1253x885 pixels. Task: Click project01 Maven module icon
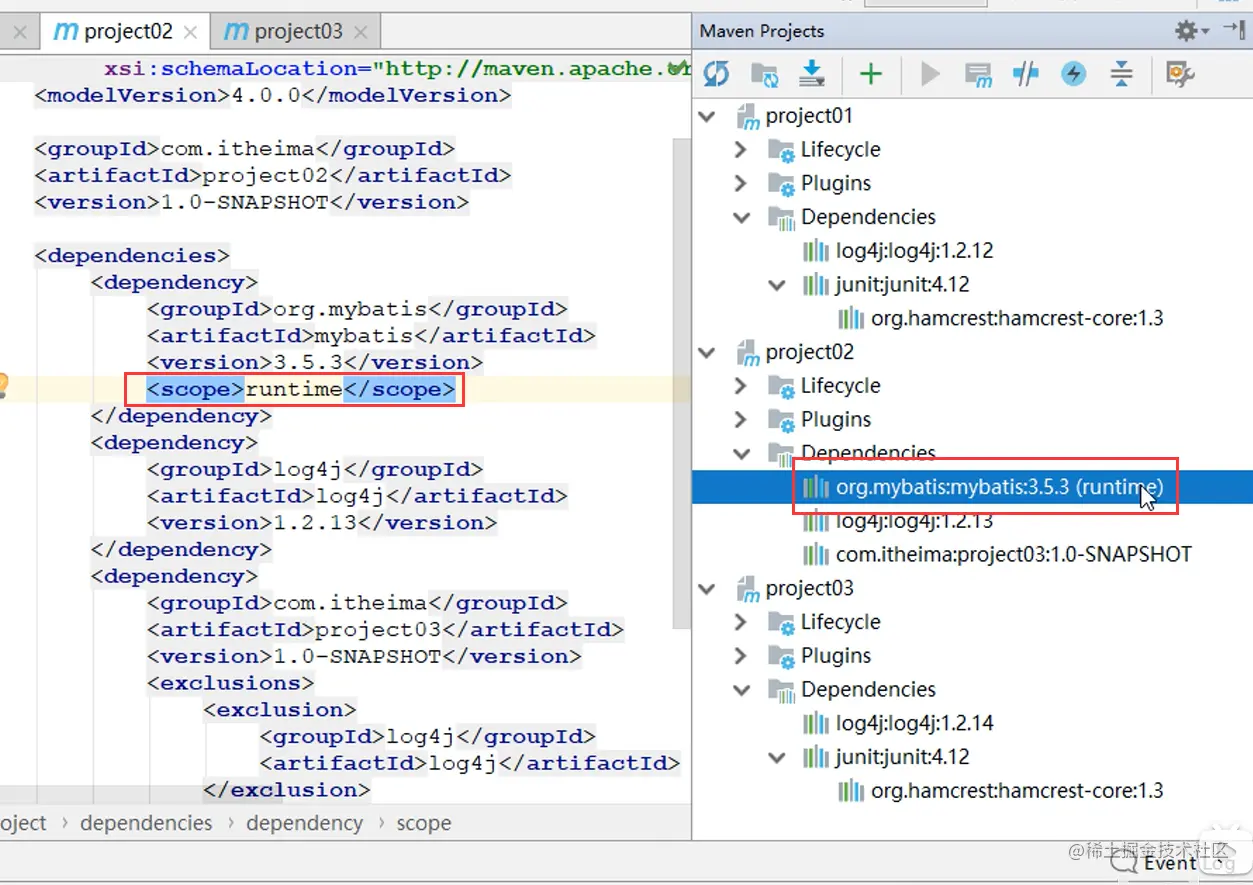[749, 117]
